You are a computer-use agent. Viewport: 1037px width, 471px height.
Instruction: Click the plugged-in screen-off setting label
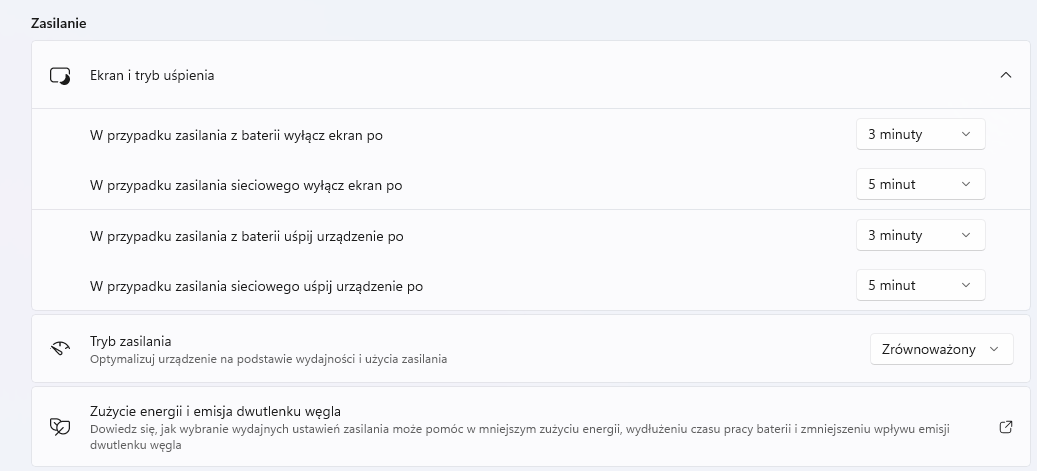246,186
